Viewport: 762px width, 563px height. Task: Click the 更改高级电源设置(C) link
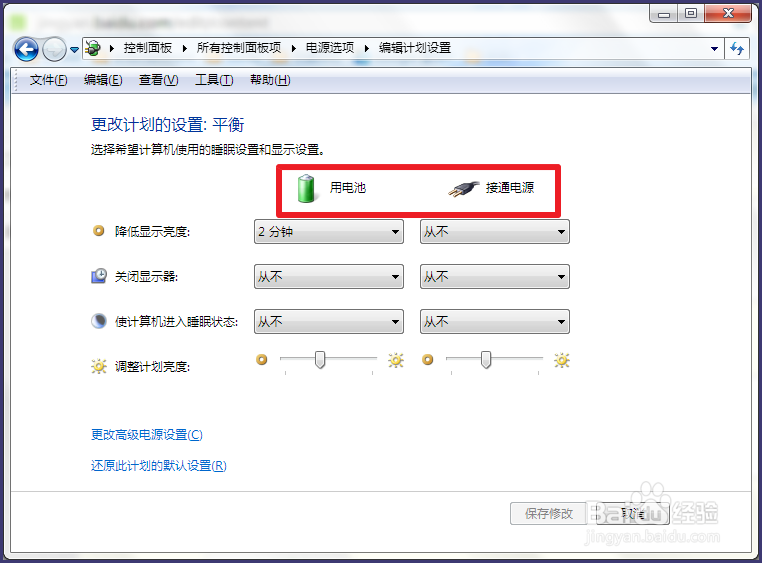147,434
